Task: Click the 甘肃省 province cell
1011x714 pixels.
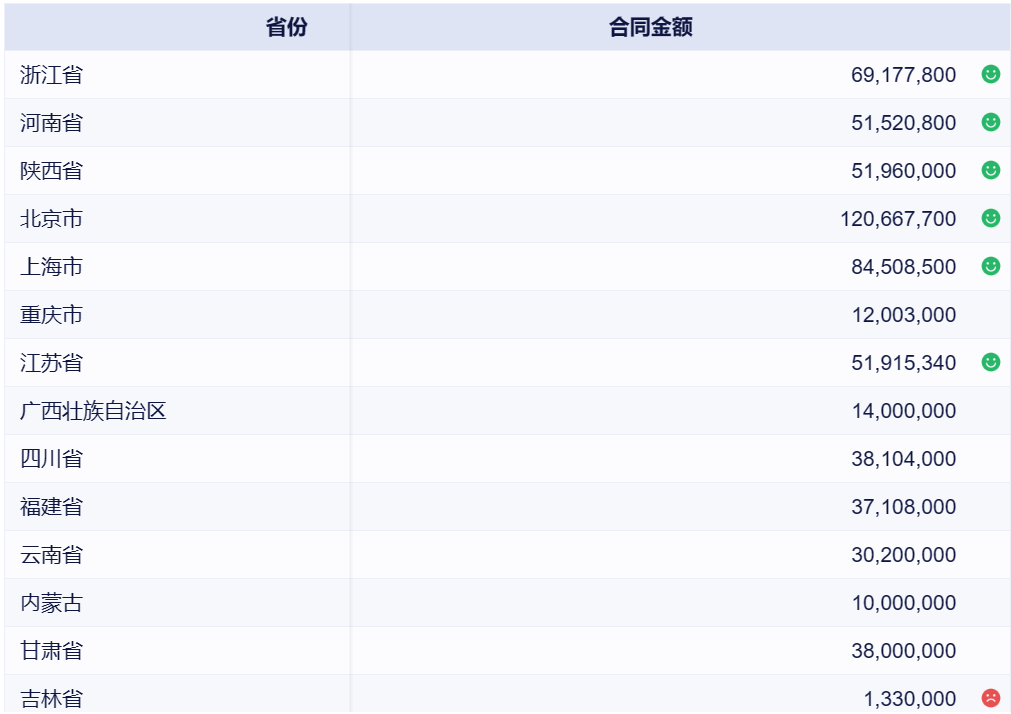Action: tap(52, 651)
